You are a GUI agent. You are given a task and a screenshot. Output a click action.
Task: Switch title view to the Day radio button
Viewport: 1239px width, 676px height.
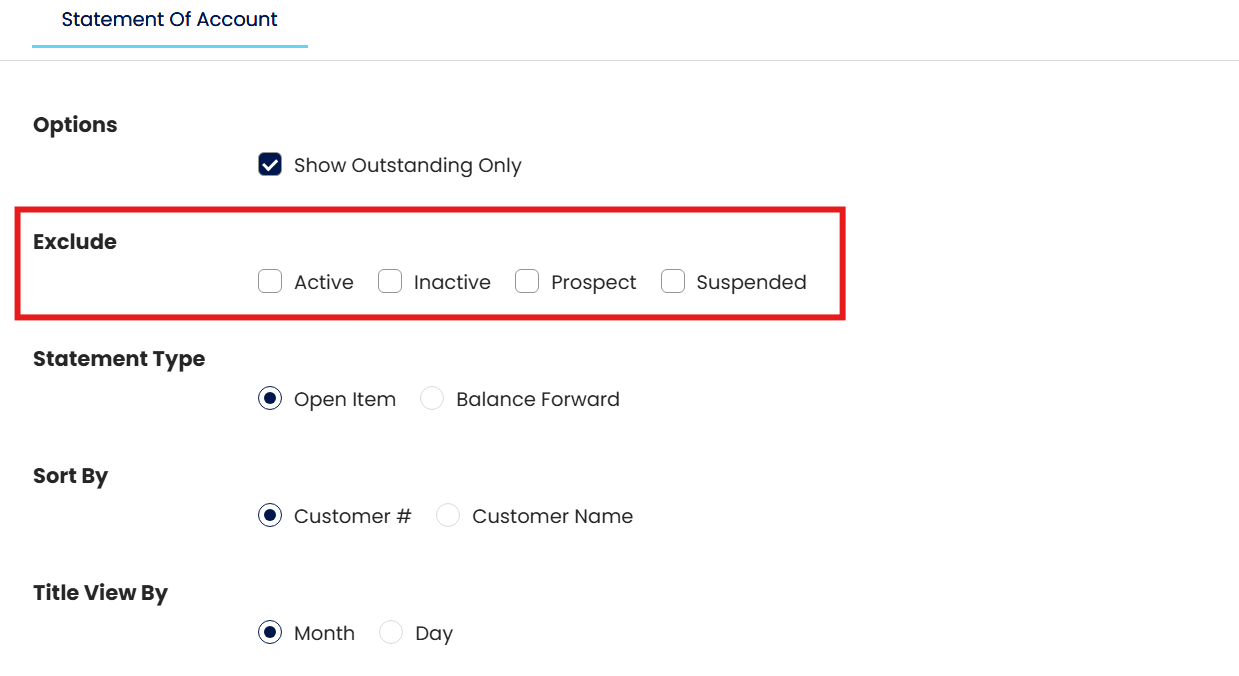coord(391,633)
